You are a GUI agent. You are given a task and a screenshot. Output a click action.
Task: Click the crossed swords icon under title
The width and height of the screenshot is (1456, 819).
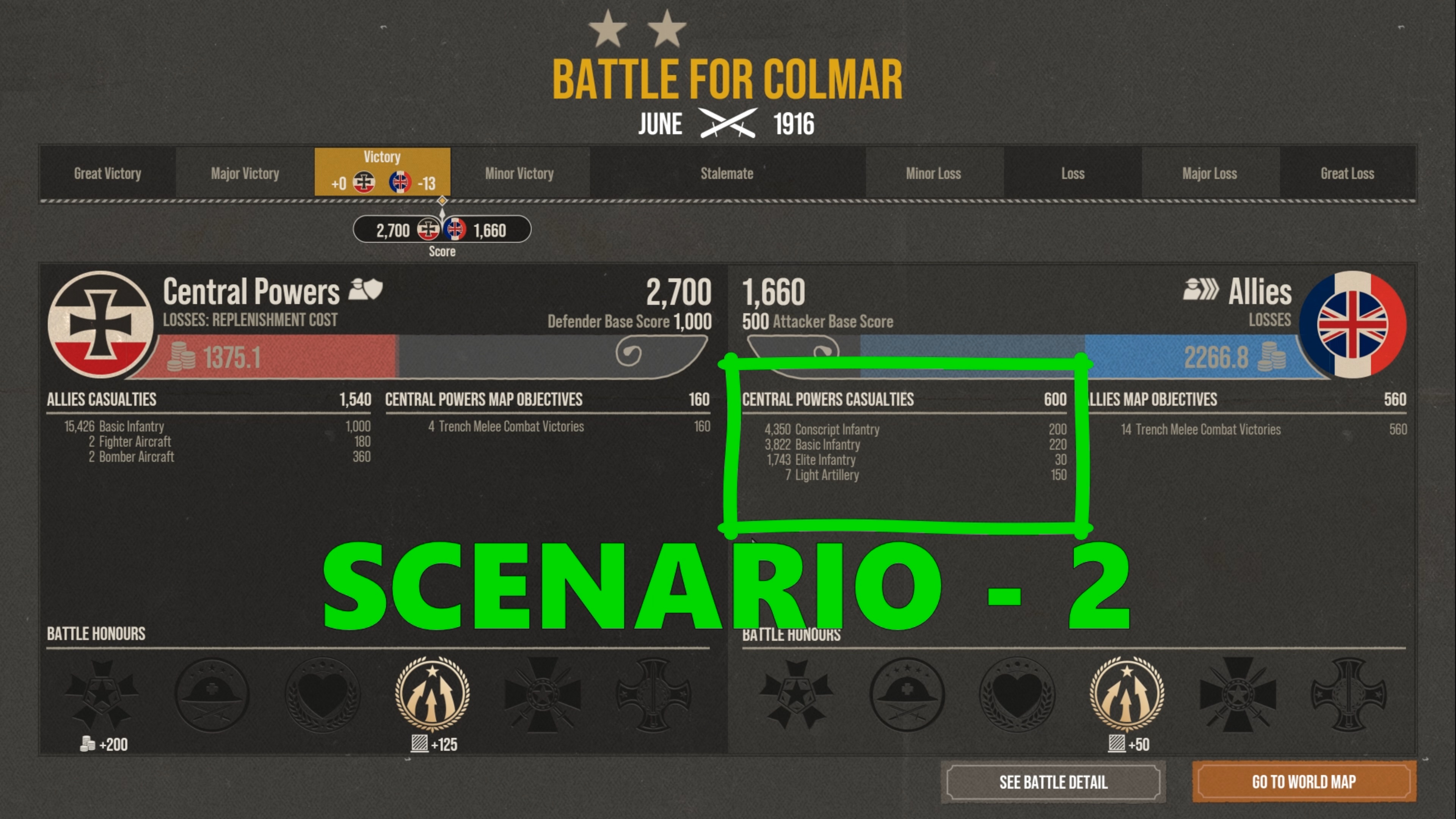728,123
